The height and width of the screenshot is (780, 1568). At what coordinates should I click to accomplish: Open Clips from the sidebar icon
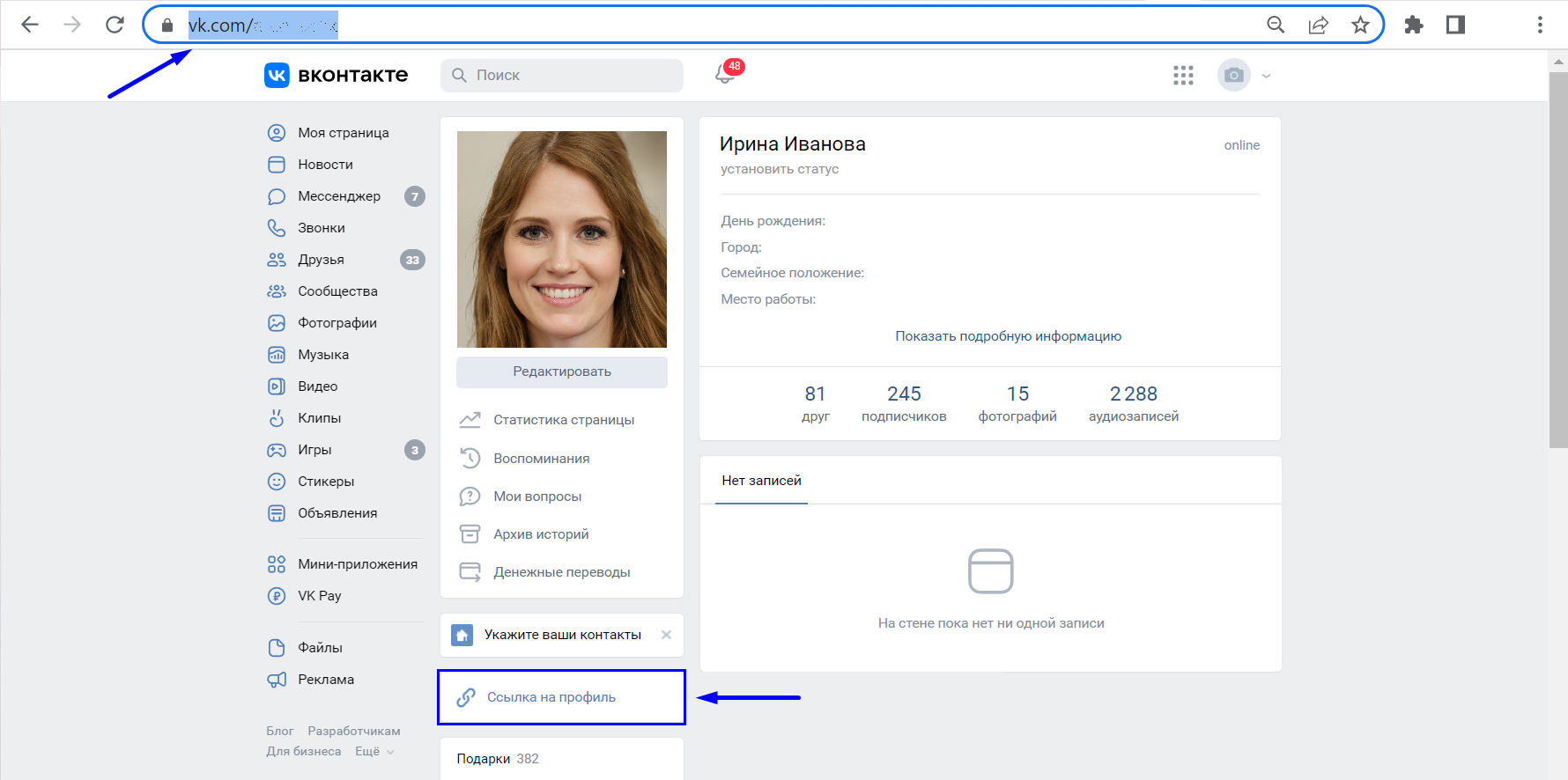coord(277,418)
